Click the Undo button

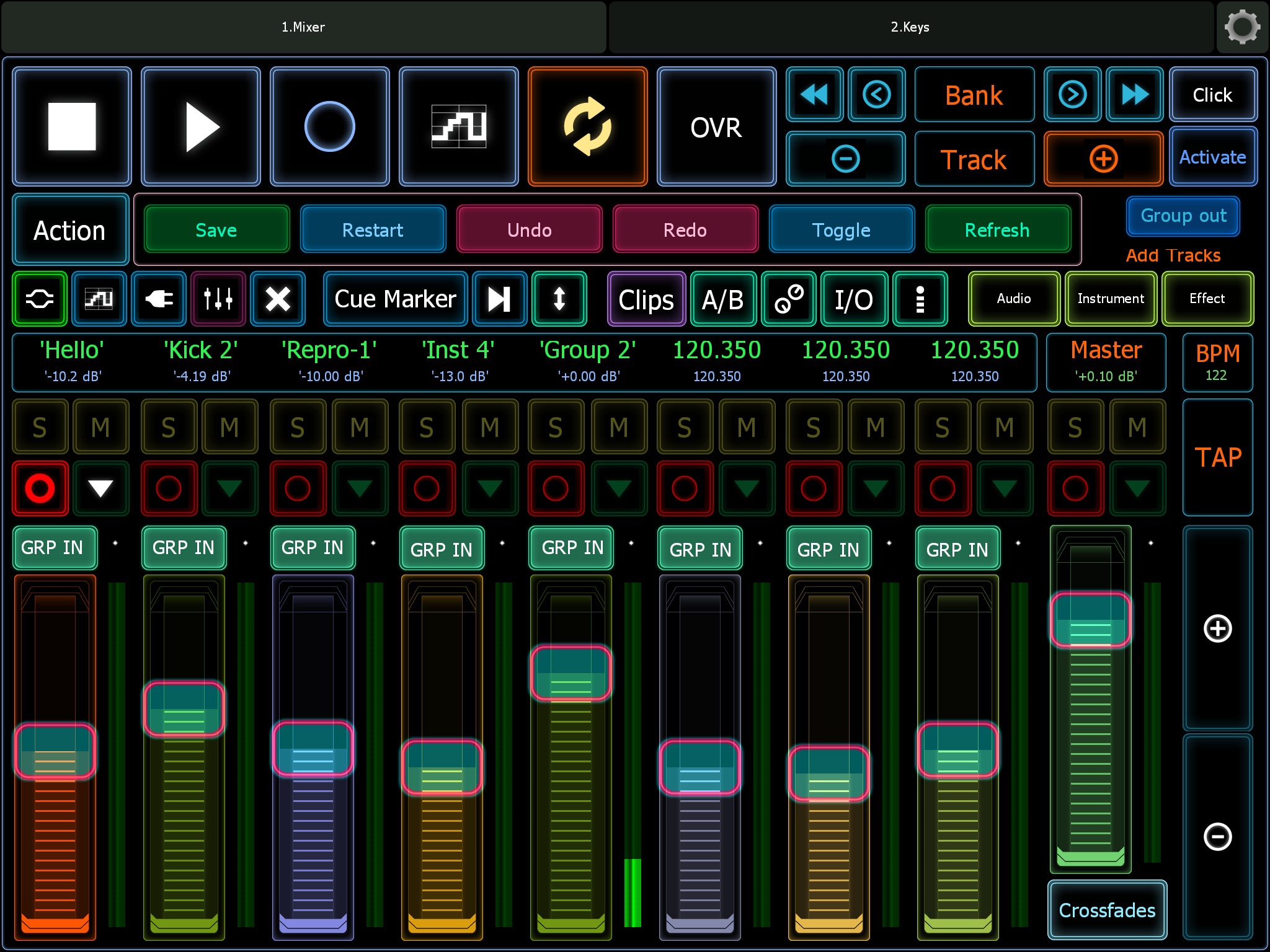[529, 230]
